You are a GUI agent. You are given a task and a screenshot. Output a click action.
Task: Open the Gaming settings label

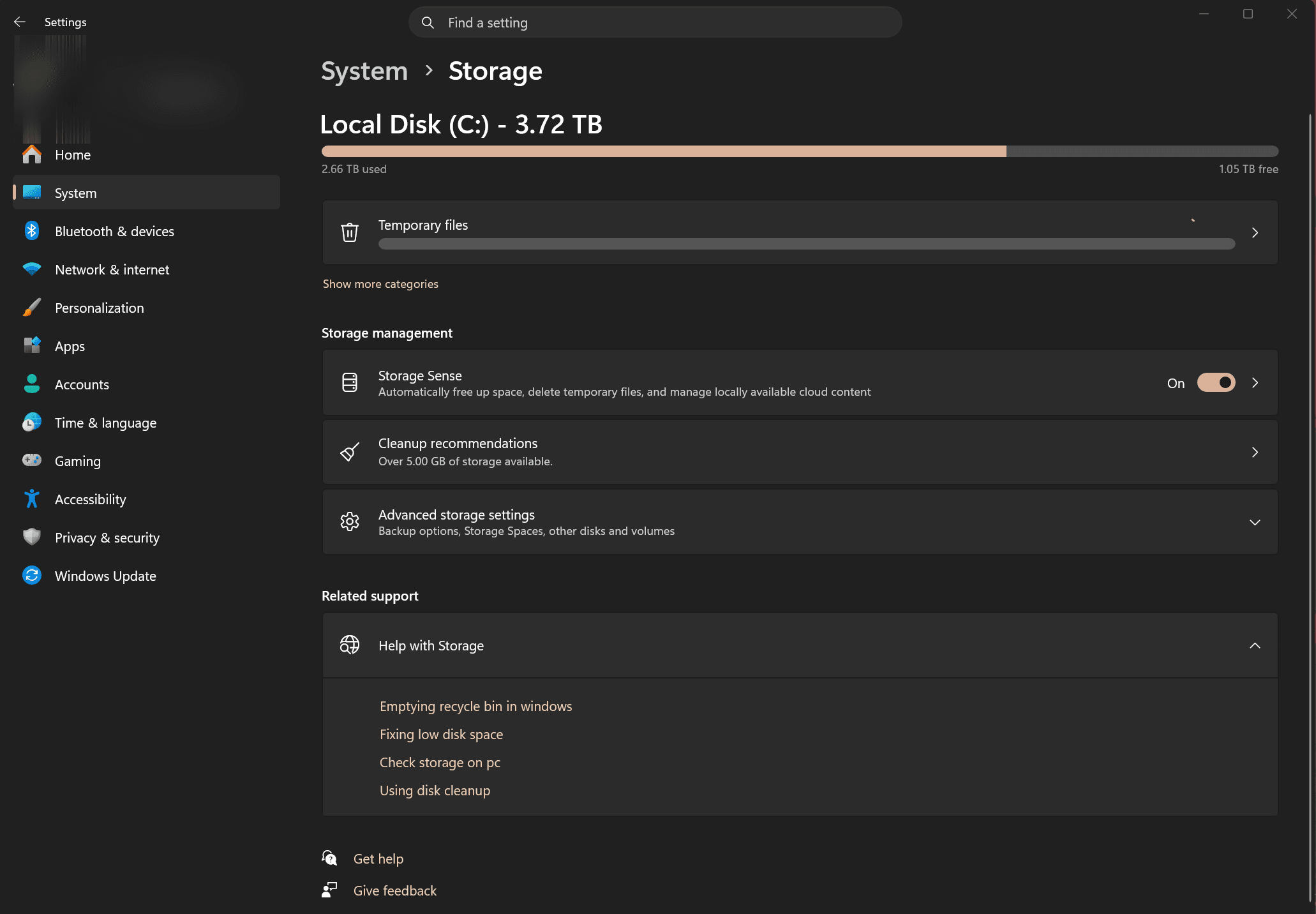pos(78,461)
